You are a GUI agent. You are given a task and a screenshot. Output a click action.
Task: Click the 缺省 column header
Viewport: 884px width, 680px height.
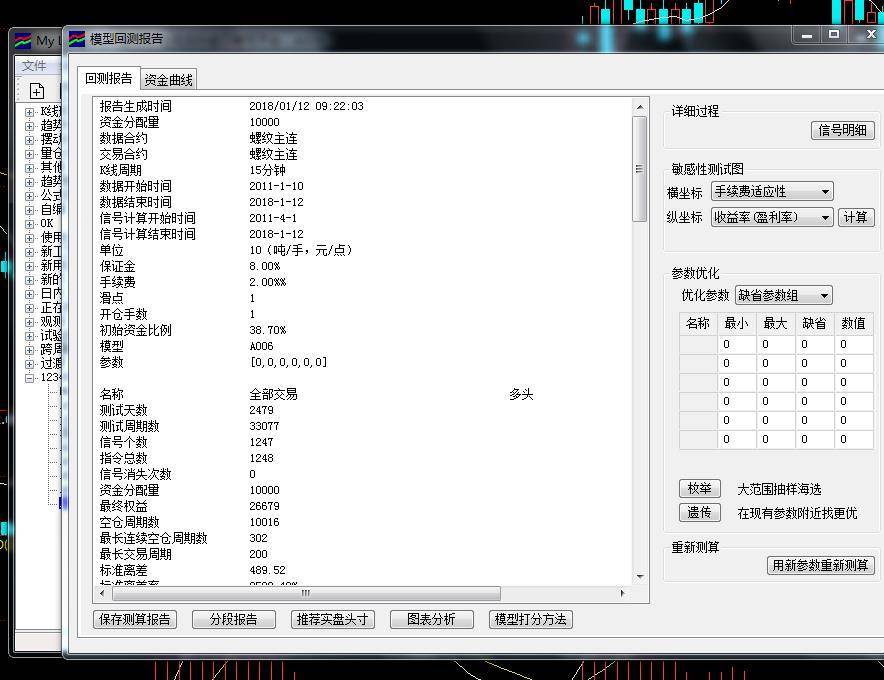point(814,324)
